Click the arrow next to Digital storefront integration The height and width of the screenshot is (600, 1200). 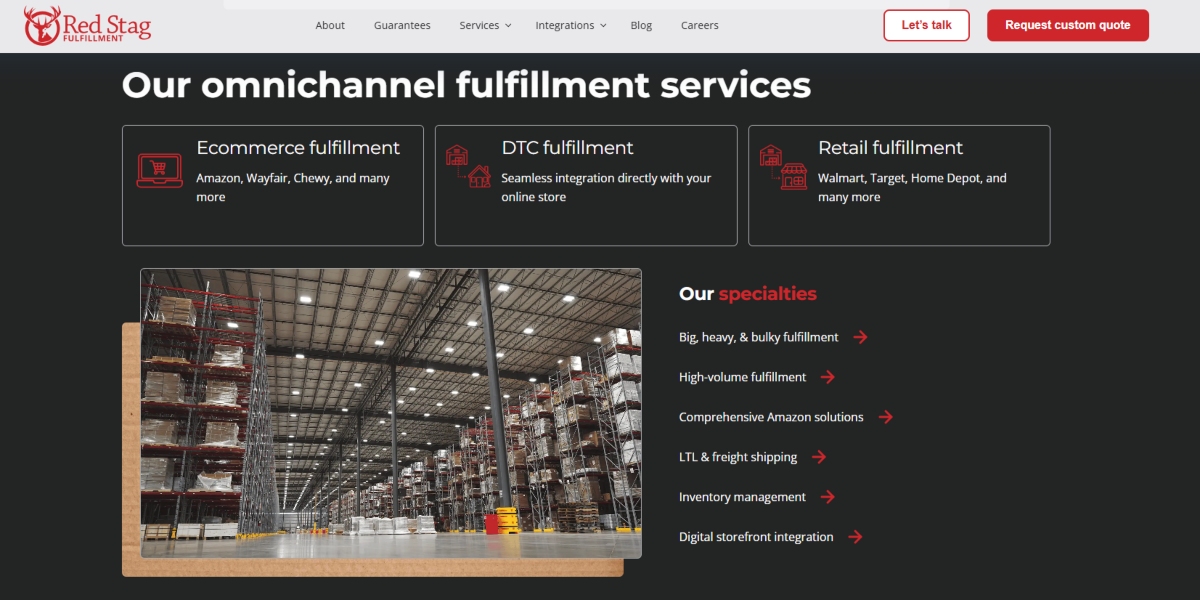(855, 537)
